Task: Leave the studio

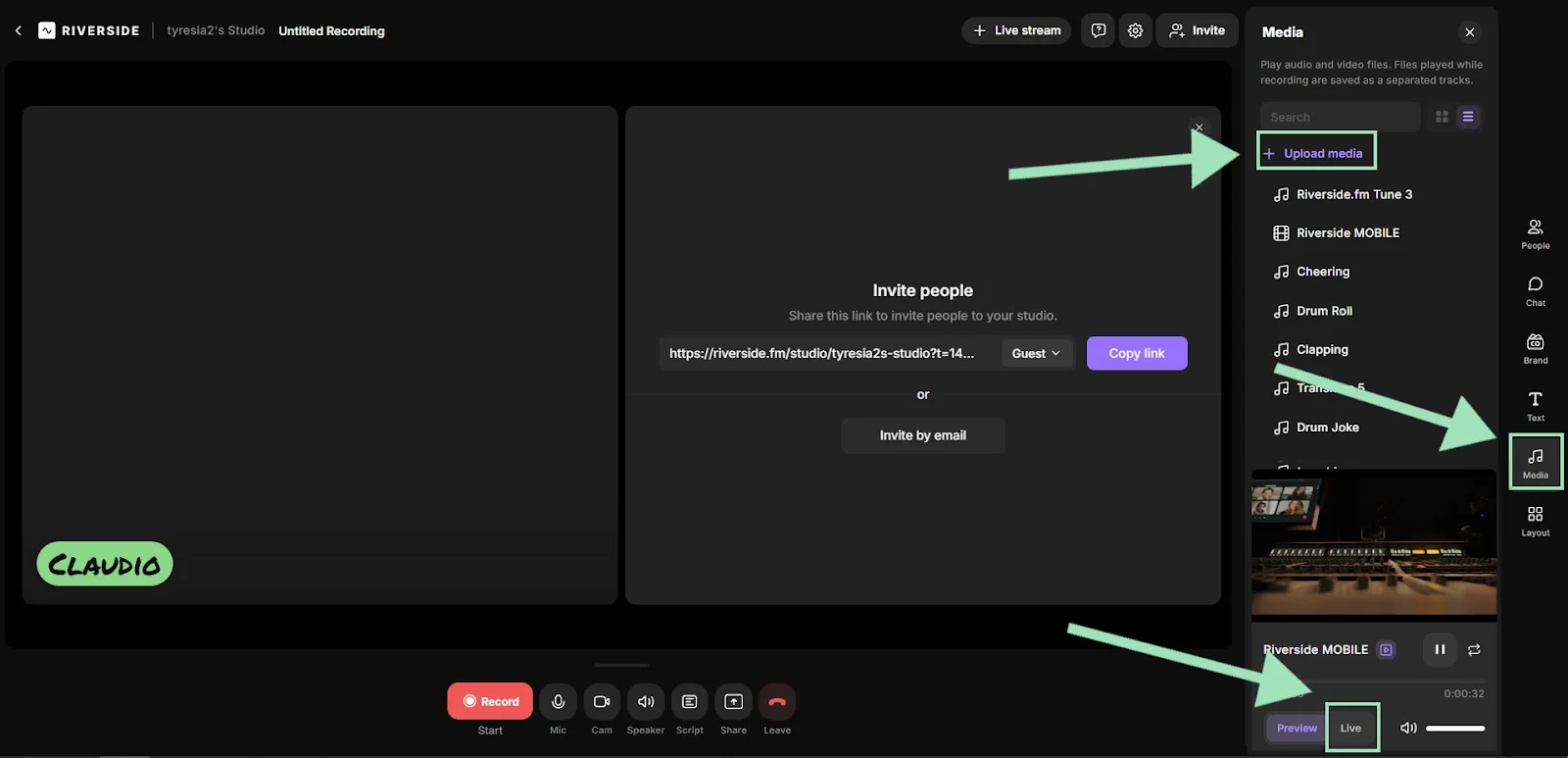Action: tap(777, 701)
